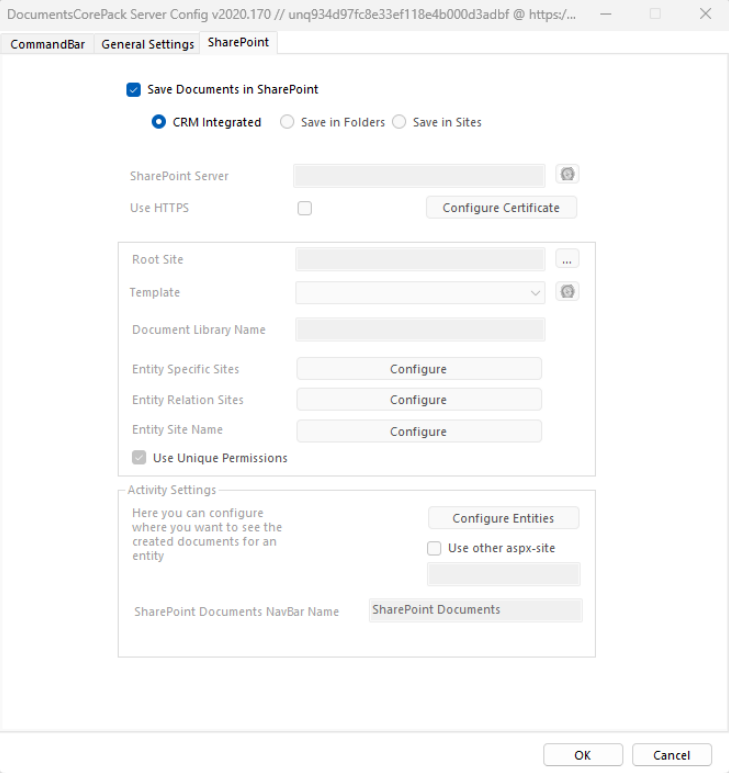
Task: Select the CRM Integrated radio option
Action: (158, 122)
